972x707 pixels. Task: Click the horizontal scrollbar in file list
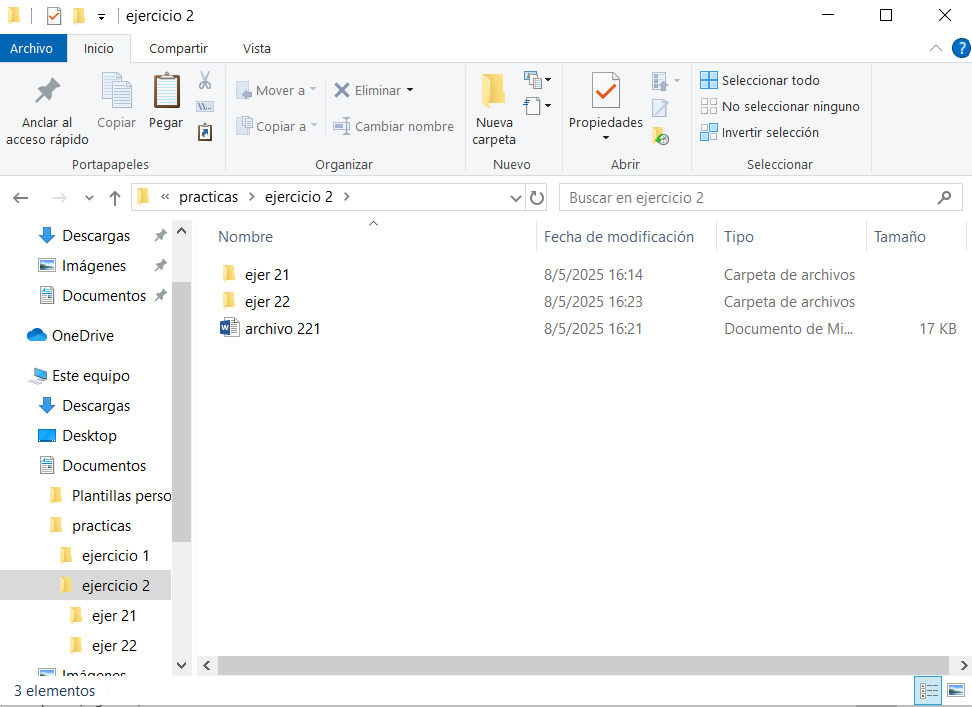coord(580,665)
